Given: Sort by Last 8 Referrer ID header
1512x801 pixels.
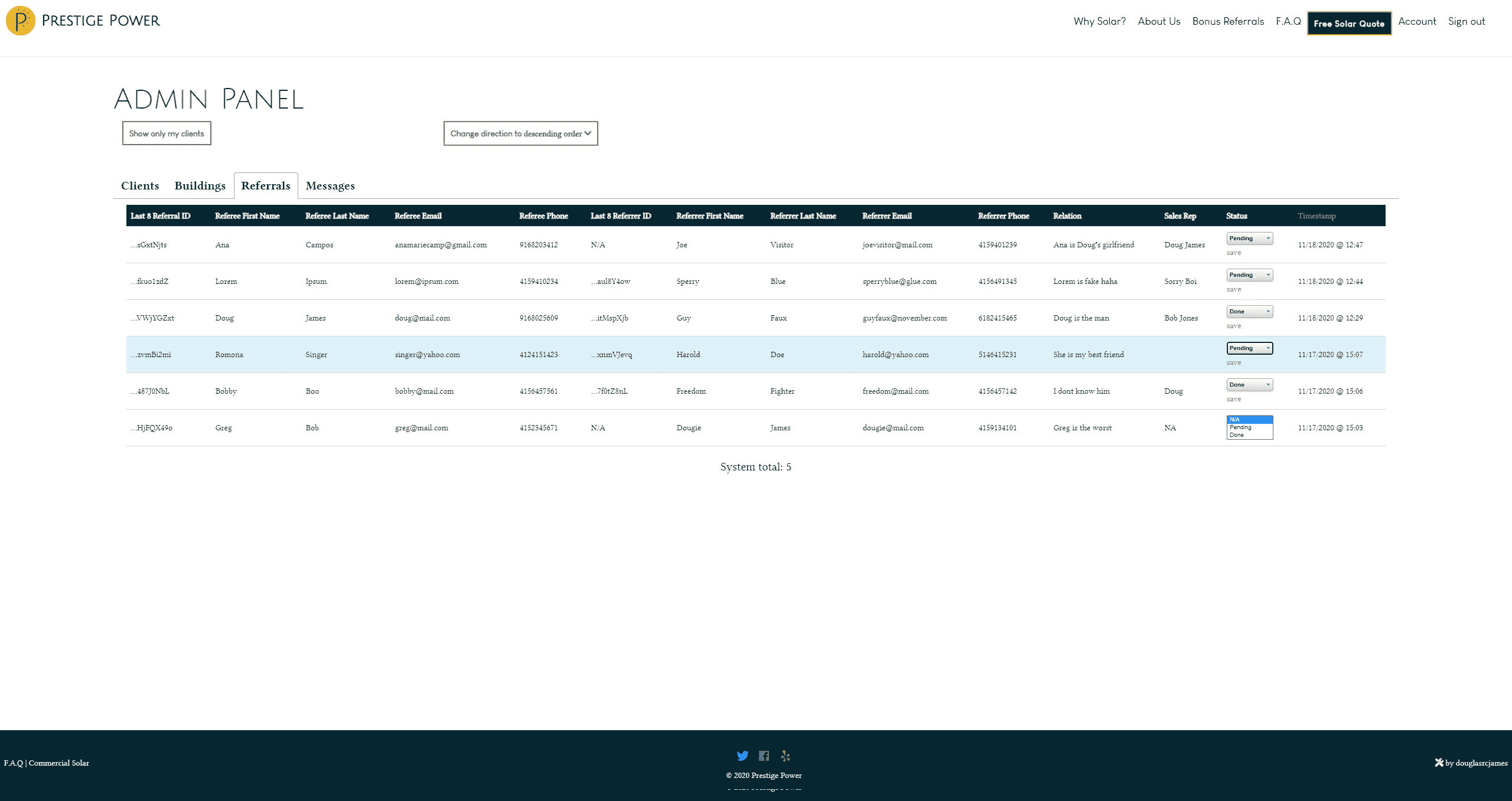Looking at the screenshot, I should [x=621, y=216].
